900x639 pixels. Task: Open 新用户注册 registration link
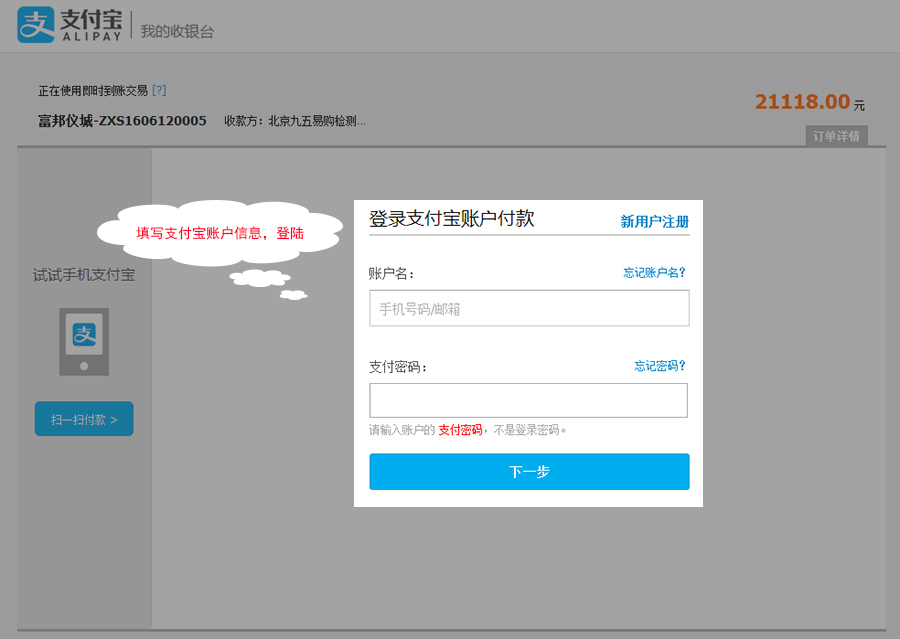coord(654,222)
